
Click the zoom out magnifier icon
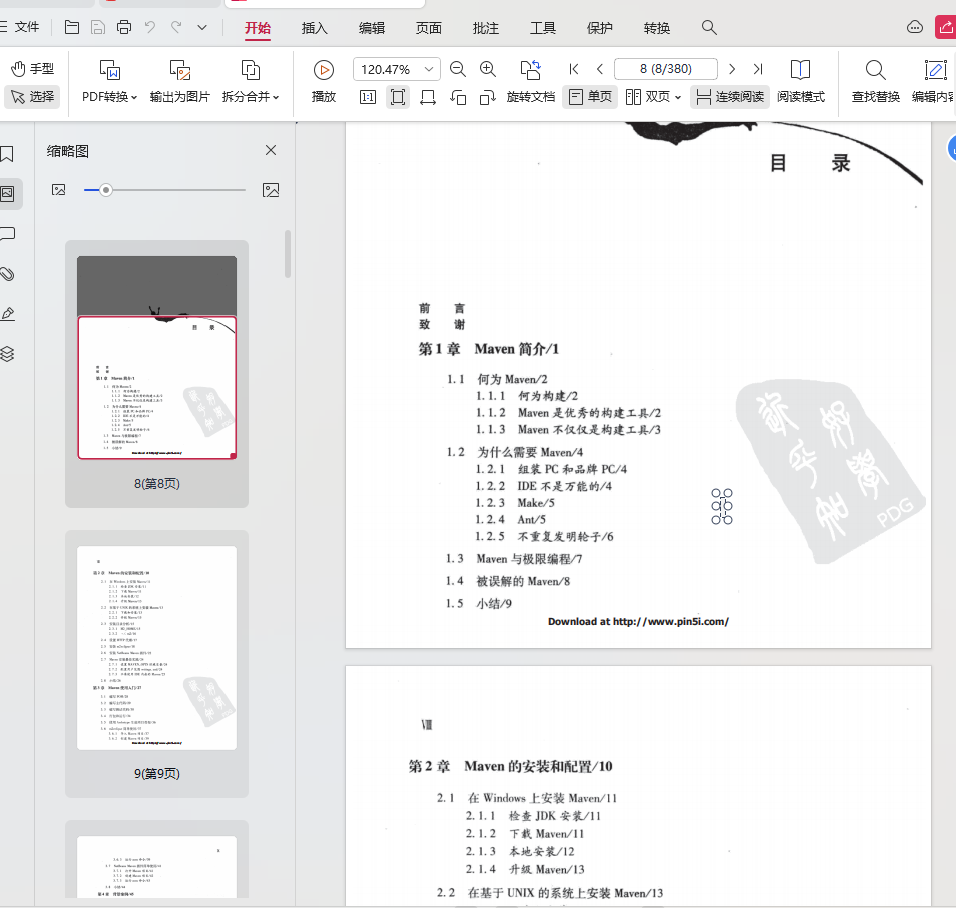click(458, 69)
